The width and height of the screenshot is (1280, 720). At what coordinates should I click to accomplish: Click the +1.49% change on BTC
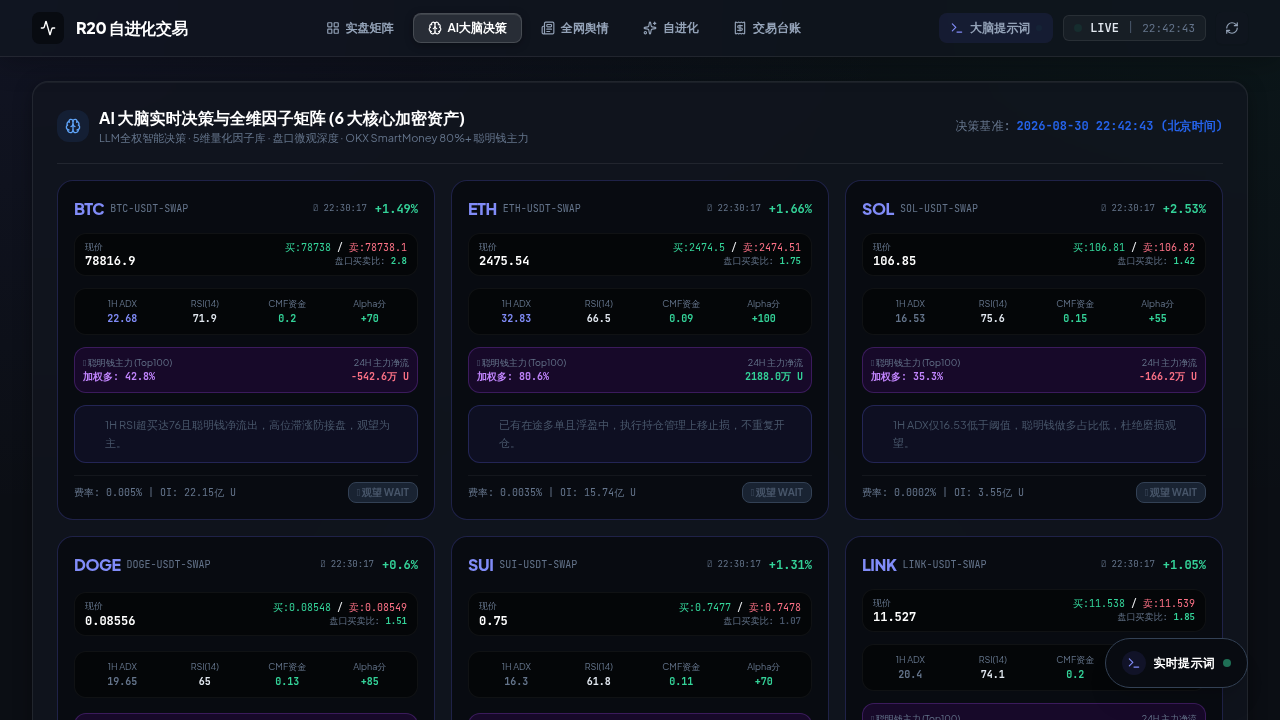pos(396,209)
